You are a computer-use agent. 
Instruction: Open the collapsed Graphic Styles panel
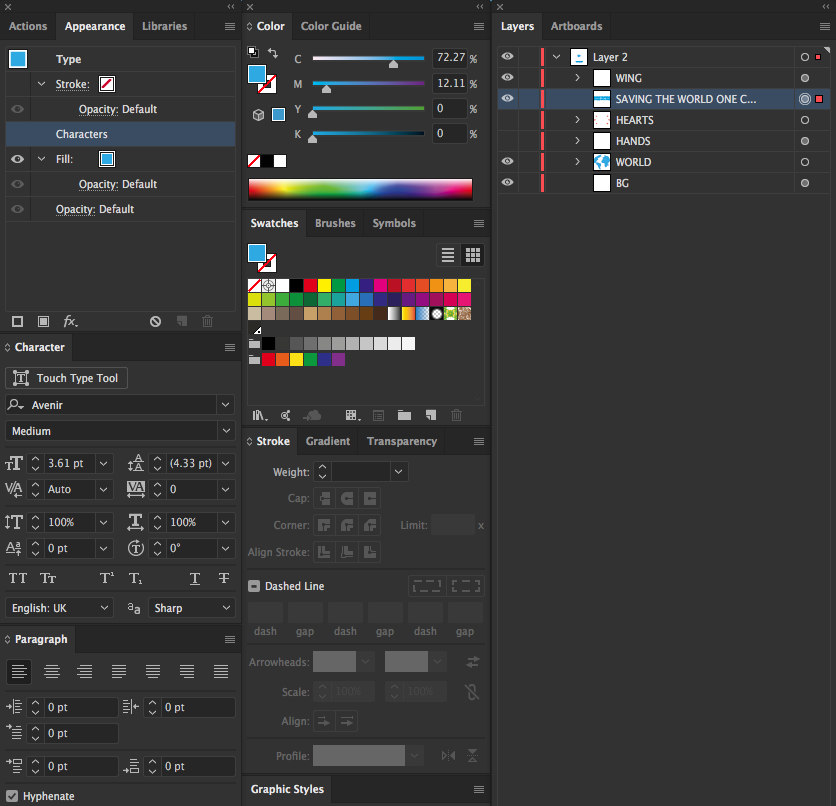coord(286,789)
